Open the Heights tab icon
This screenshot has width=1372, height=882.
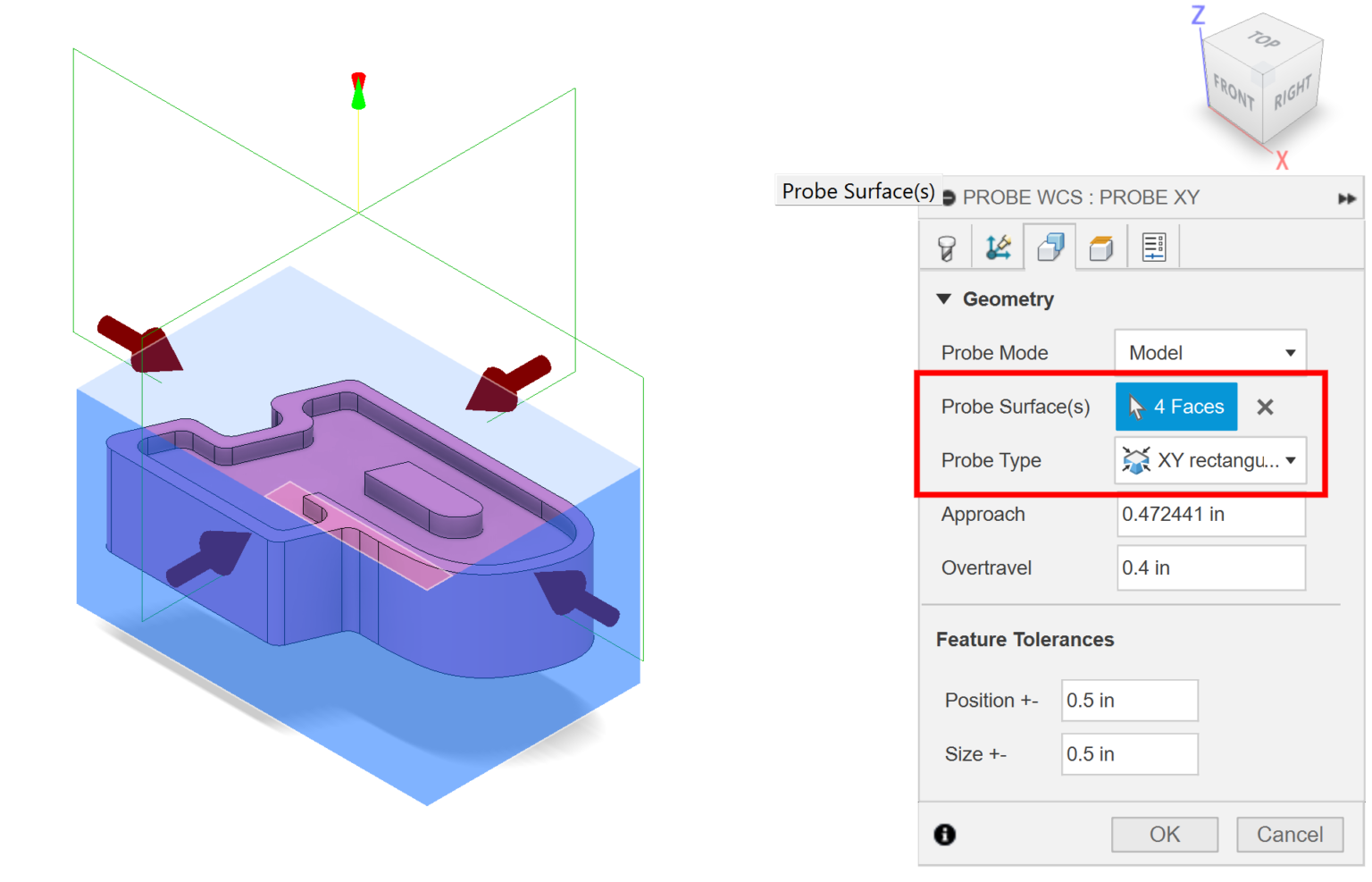1101,246
